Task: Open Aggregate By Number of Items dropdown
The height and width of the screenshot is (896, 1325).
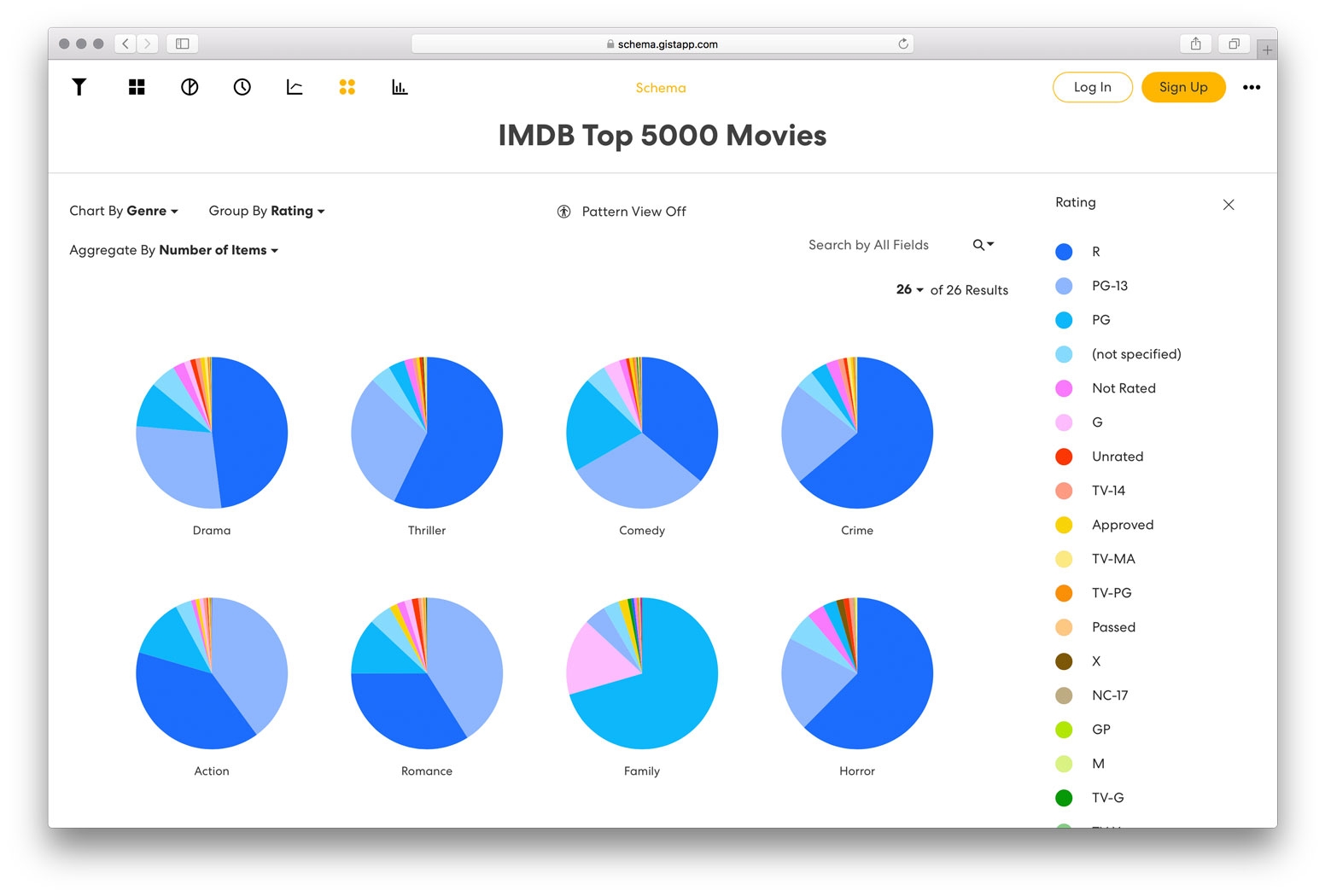Action: [x=174, y=250]
